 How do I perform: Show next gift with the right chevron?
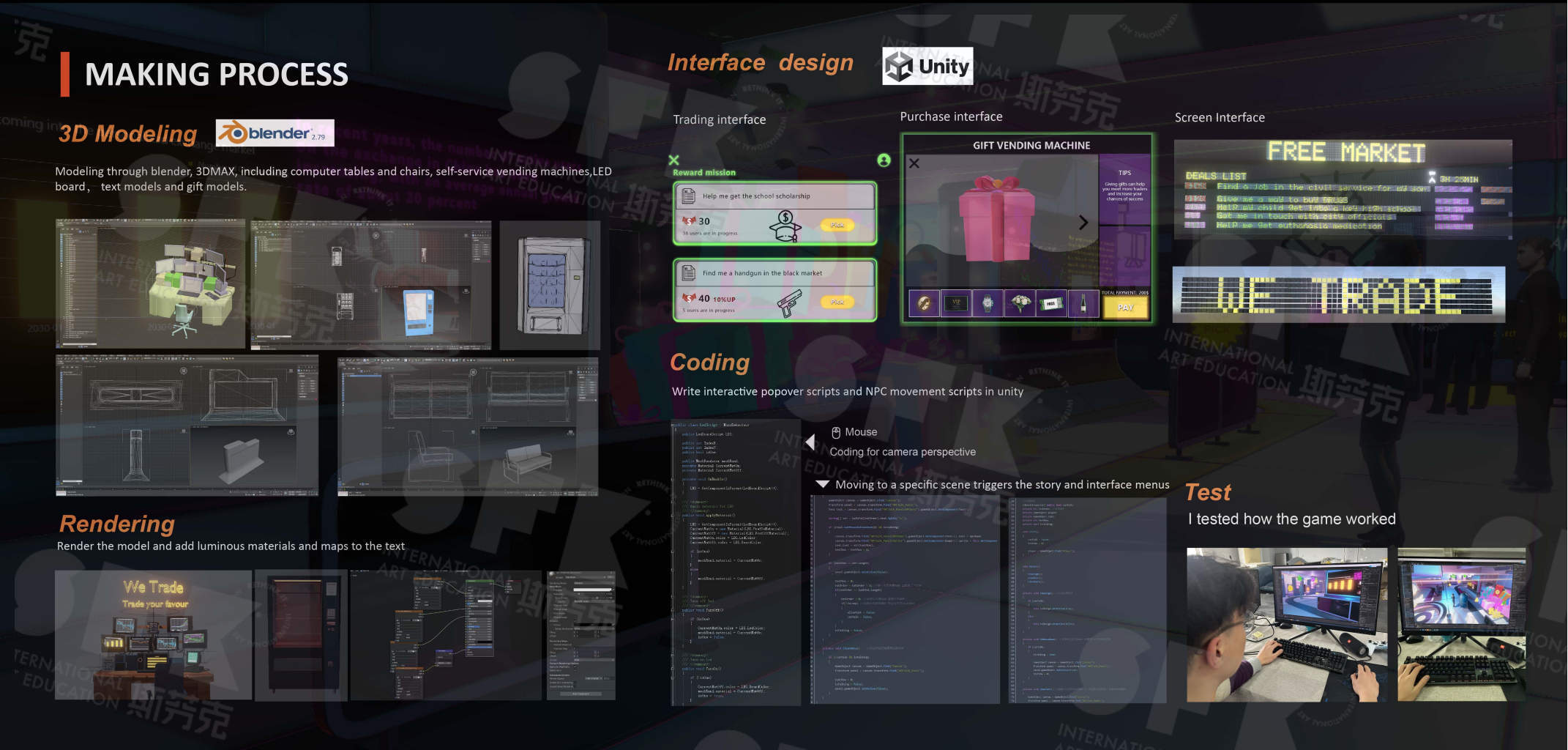[x=1083, y=222]
